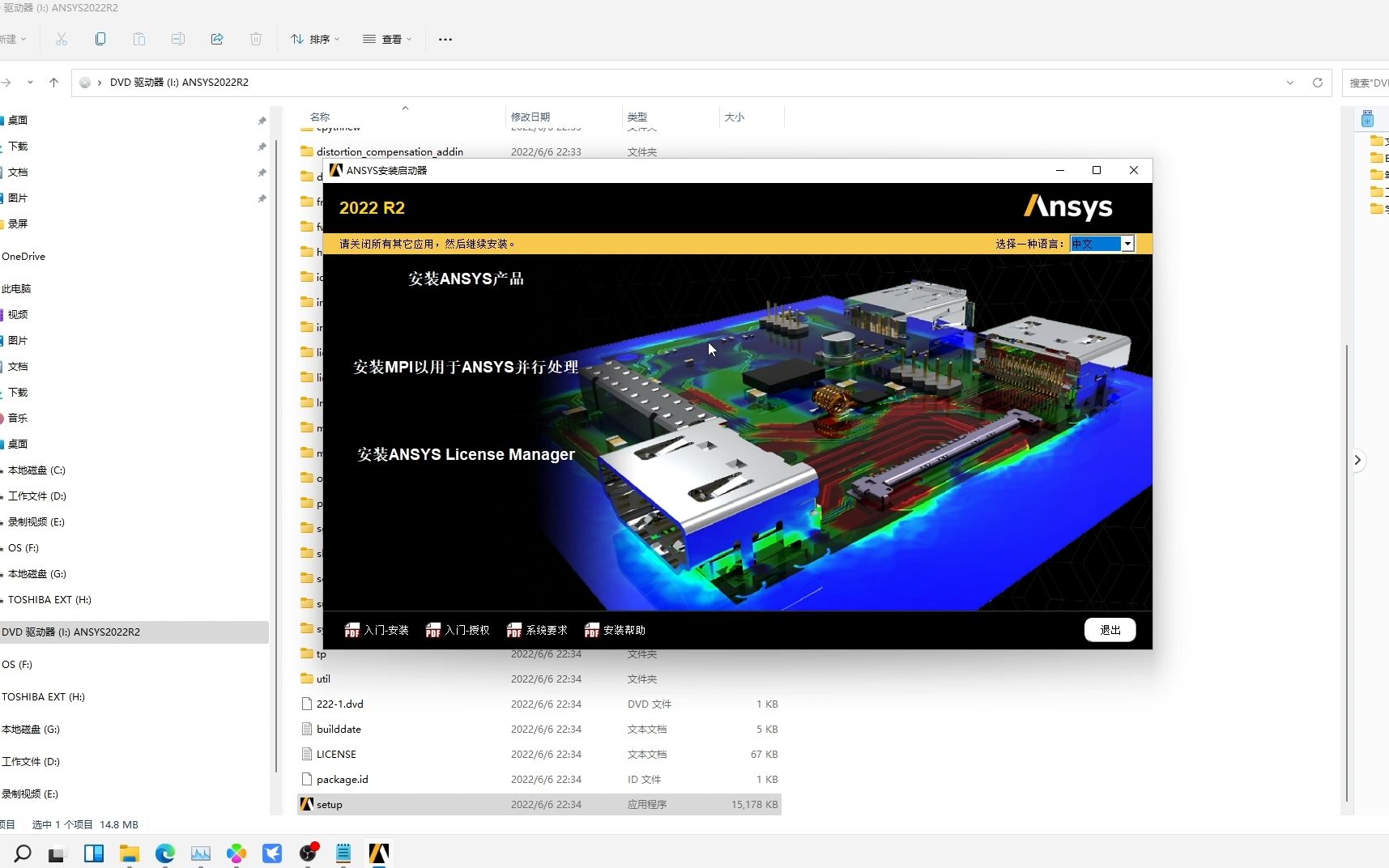Click the search box in Explorer

click(1366, 83)
